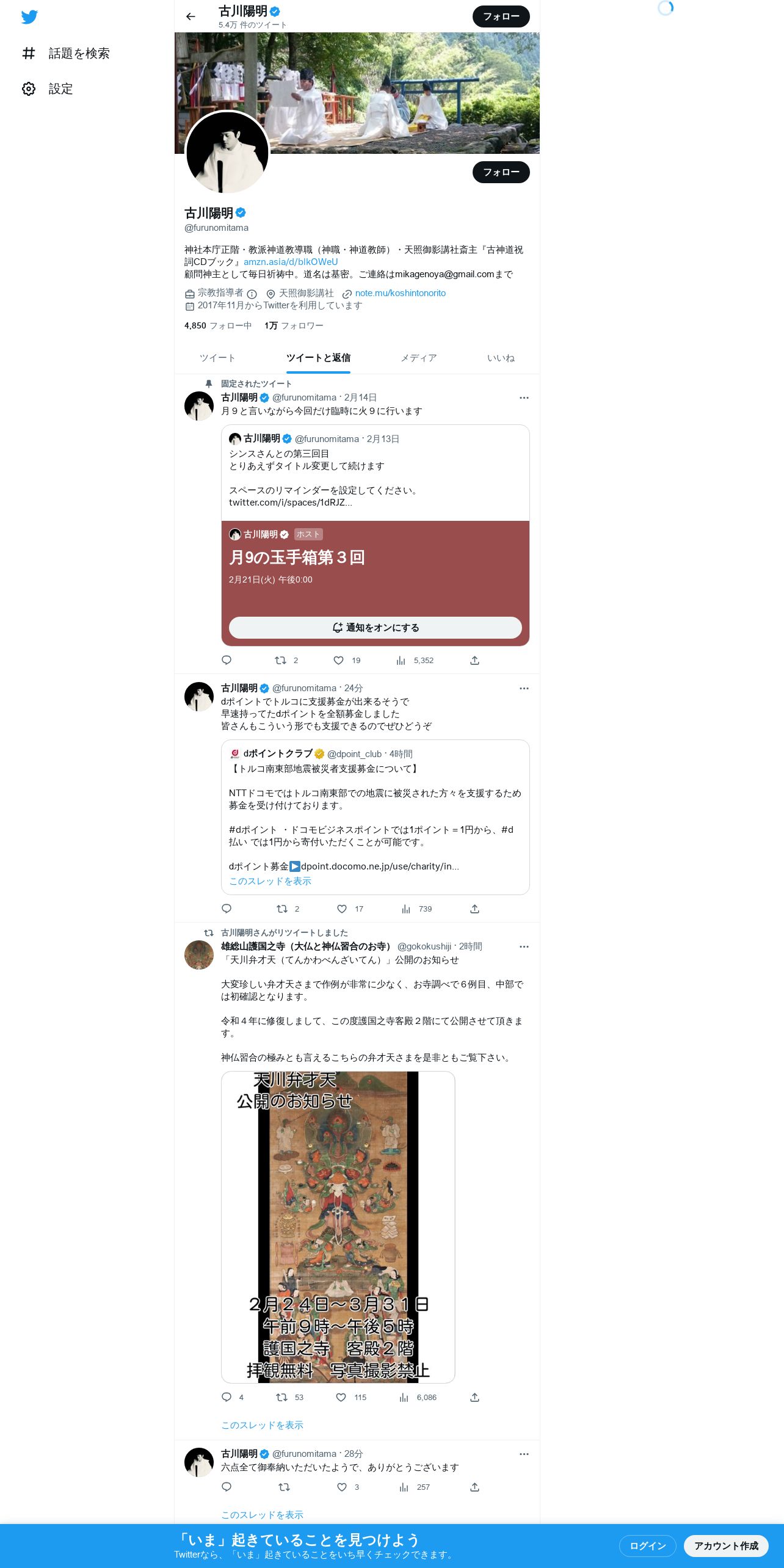
Task: Open the 設定 gear icon
Action: (29, 89)
